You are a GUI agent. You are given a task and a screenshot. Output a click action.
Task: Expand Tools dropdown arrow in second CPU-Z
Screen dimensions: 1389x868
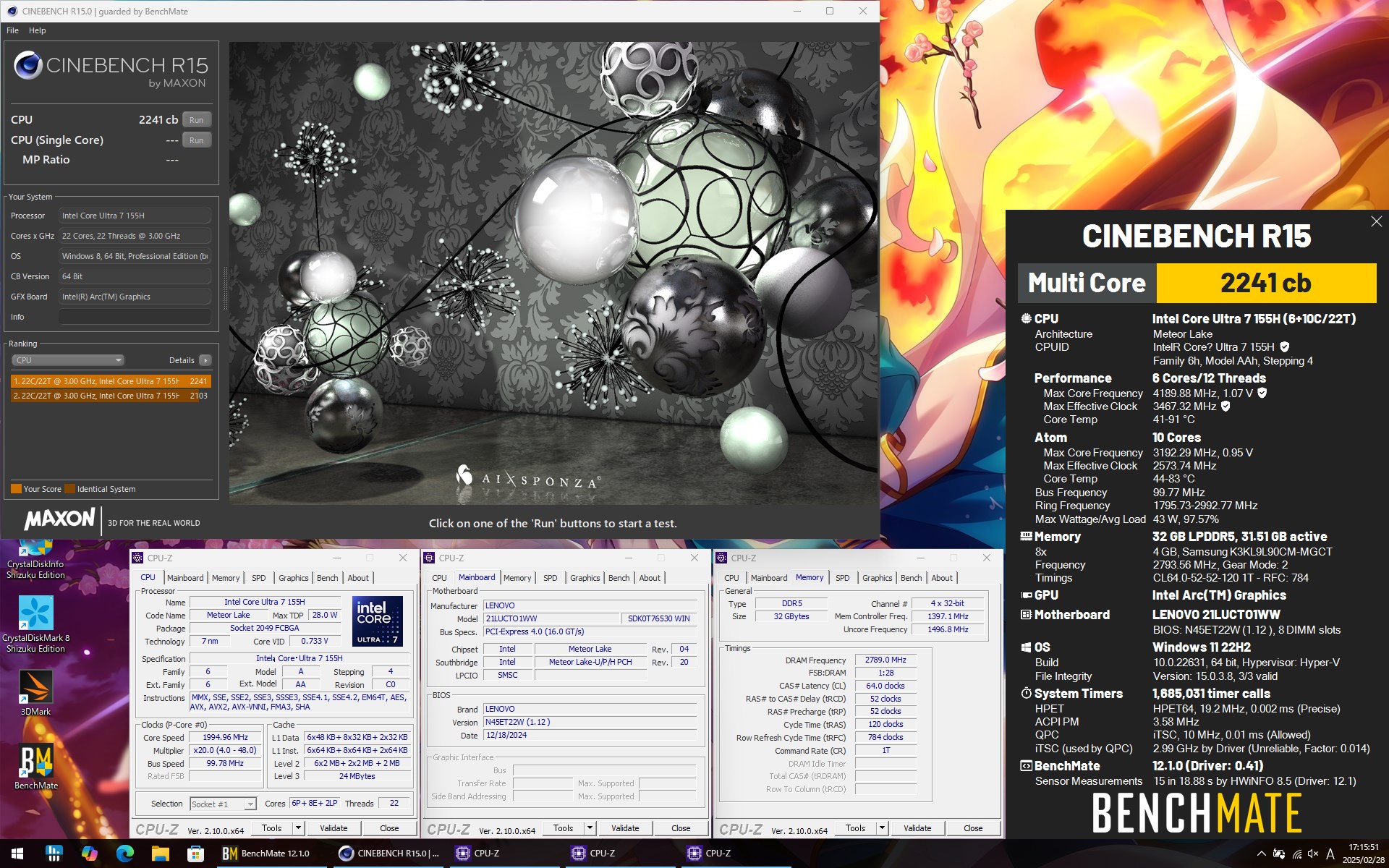tap(590, 828)
